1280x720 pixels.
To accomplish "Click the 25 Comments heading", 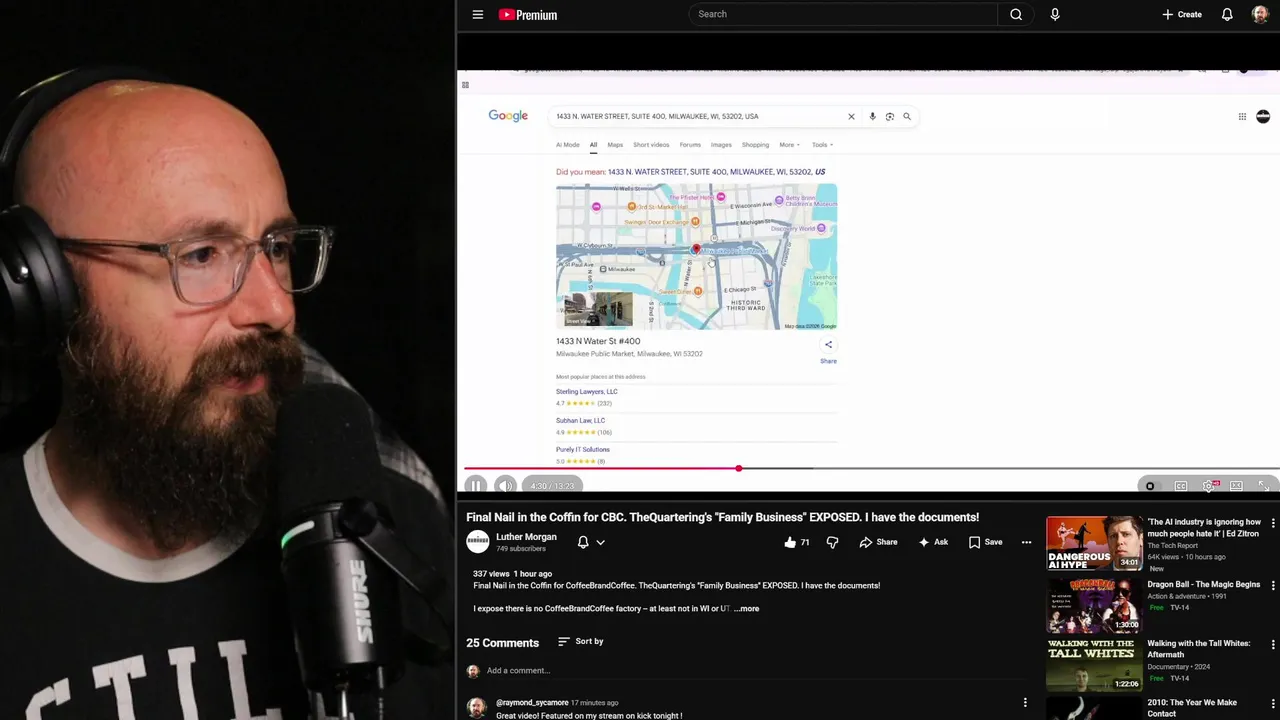I will [502, 643].
